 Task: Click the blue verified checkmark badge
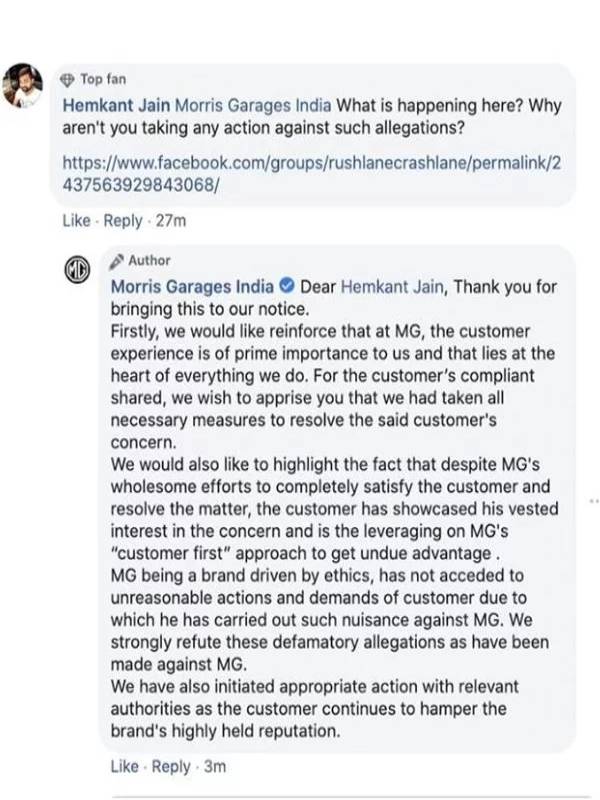point(287,286)
